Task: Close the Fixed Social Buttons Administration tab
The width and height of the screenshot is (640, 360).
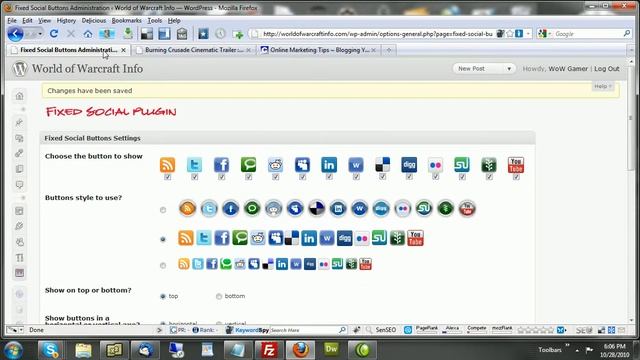Action: (123, 50)
